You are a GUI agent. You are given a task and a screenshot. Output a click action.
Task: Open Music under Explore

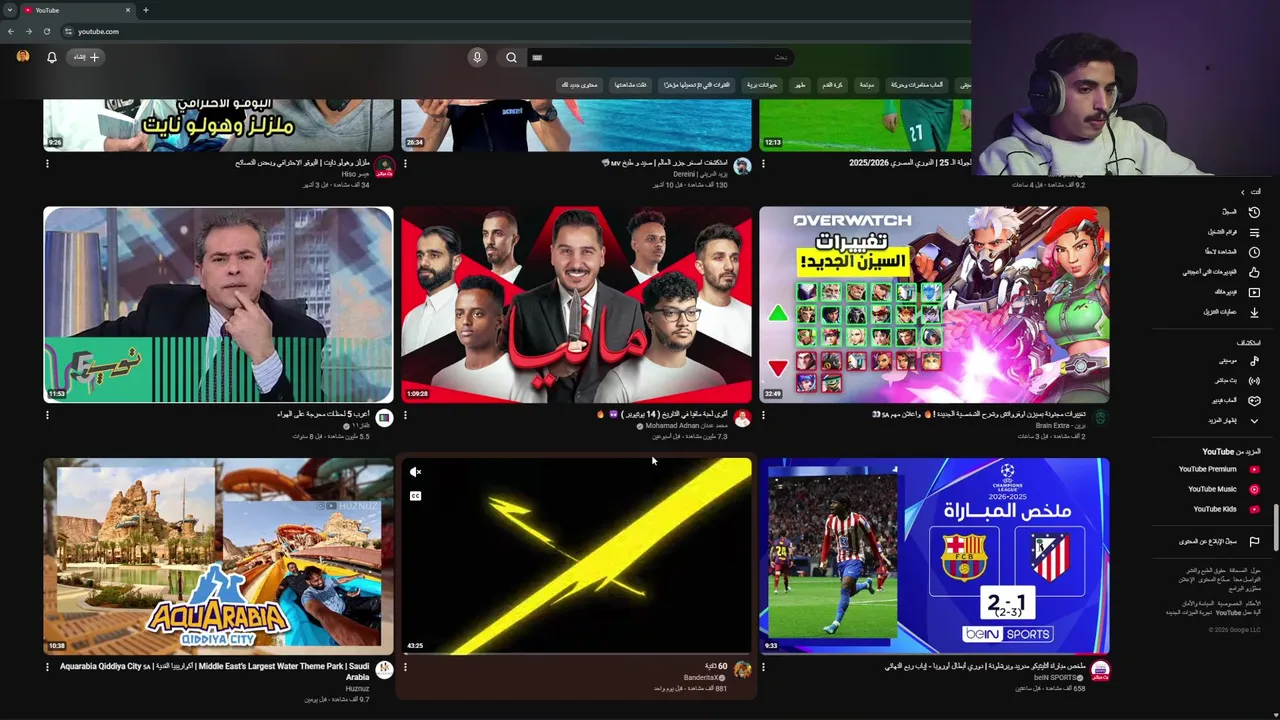point(1238,361)
